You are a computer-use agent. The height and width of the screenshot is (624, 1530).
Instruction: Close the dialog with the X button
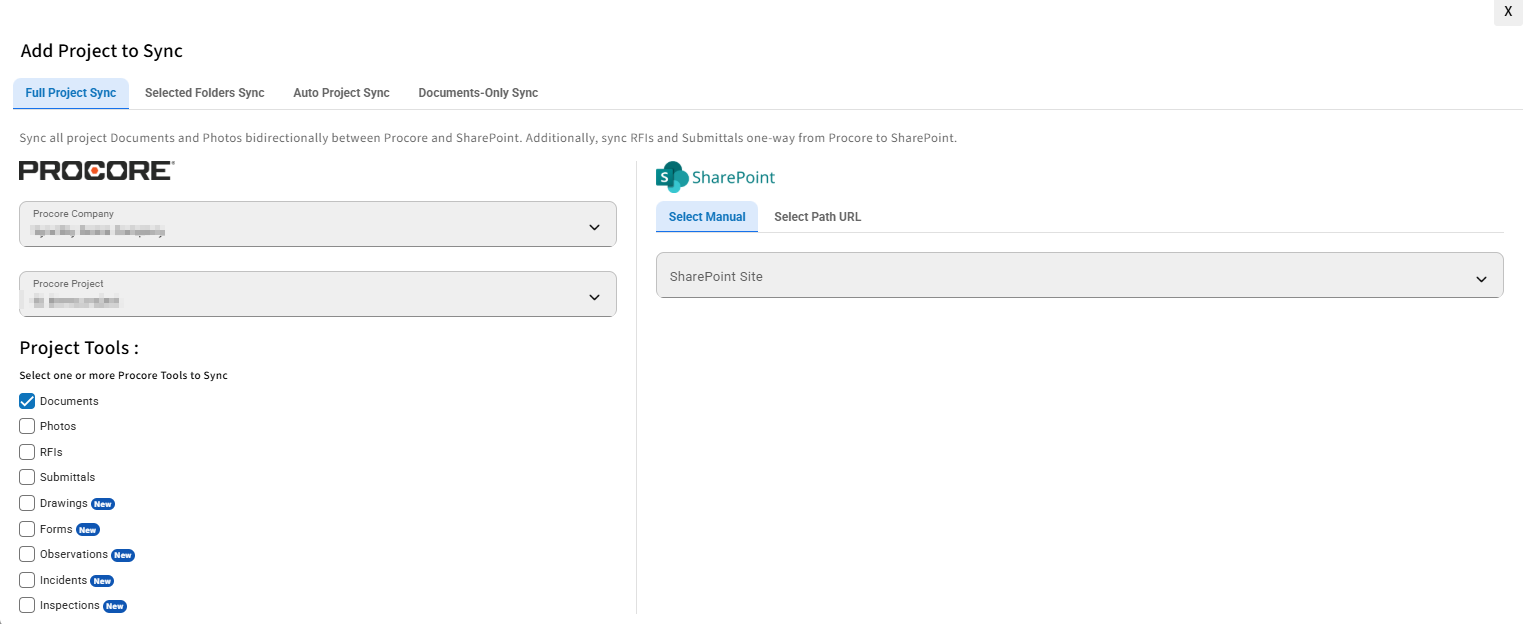[x=1508, y=12]
